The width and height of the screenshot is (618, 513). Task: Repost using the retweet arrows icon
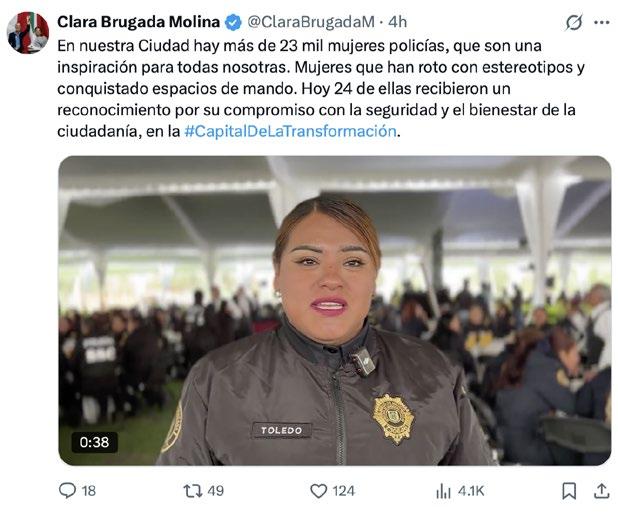click(193, 491)
